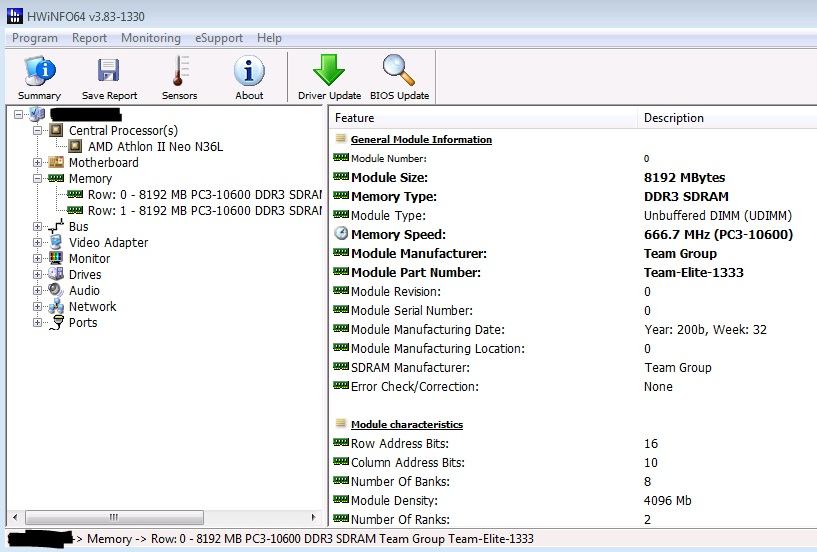Click the Team-Elite-1333 value

[694, 273]
